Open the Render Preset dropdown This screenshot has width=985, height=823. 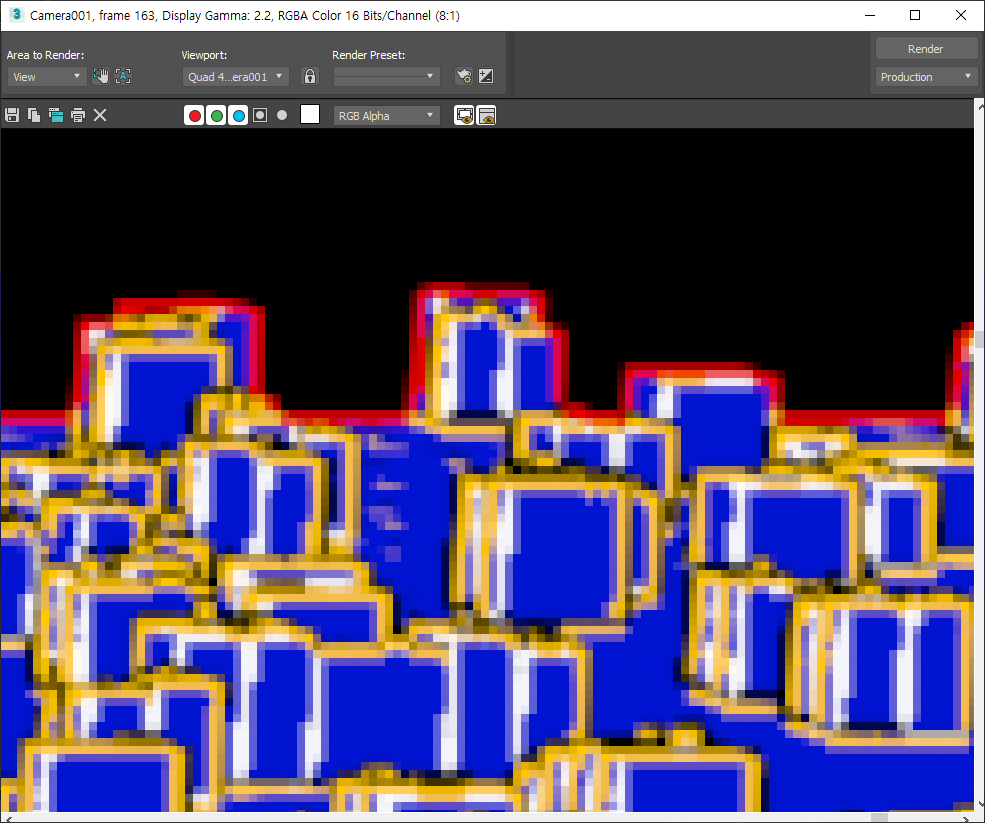386,77
